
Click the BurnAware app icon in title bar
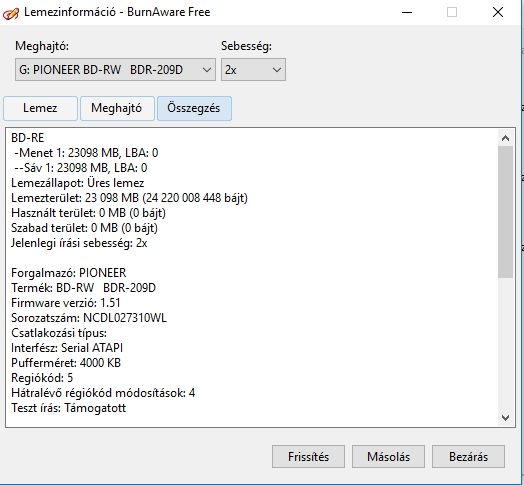pyautogui.click(x=10, y=13)
